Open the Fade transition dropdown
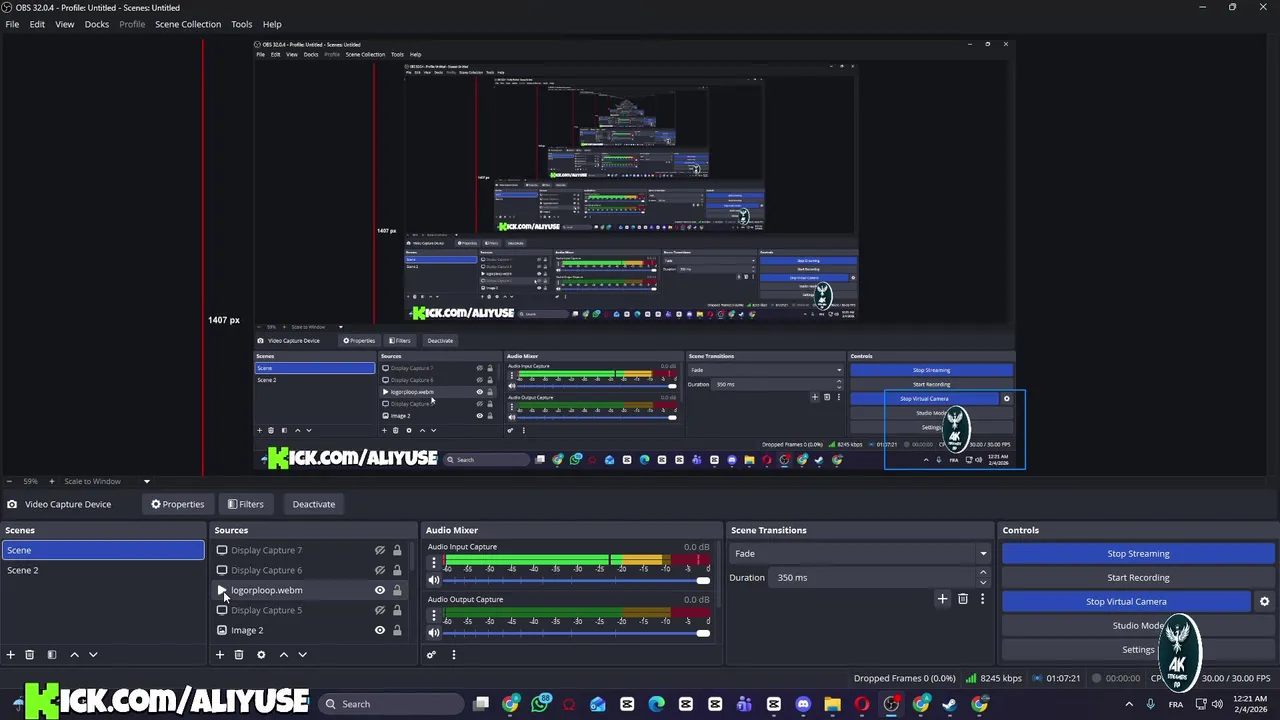Screen dimensions: 1280x720 (x=860, y=553)
